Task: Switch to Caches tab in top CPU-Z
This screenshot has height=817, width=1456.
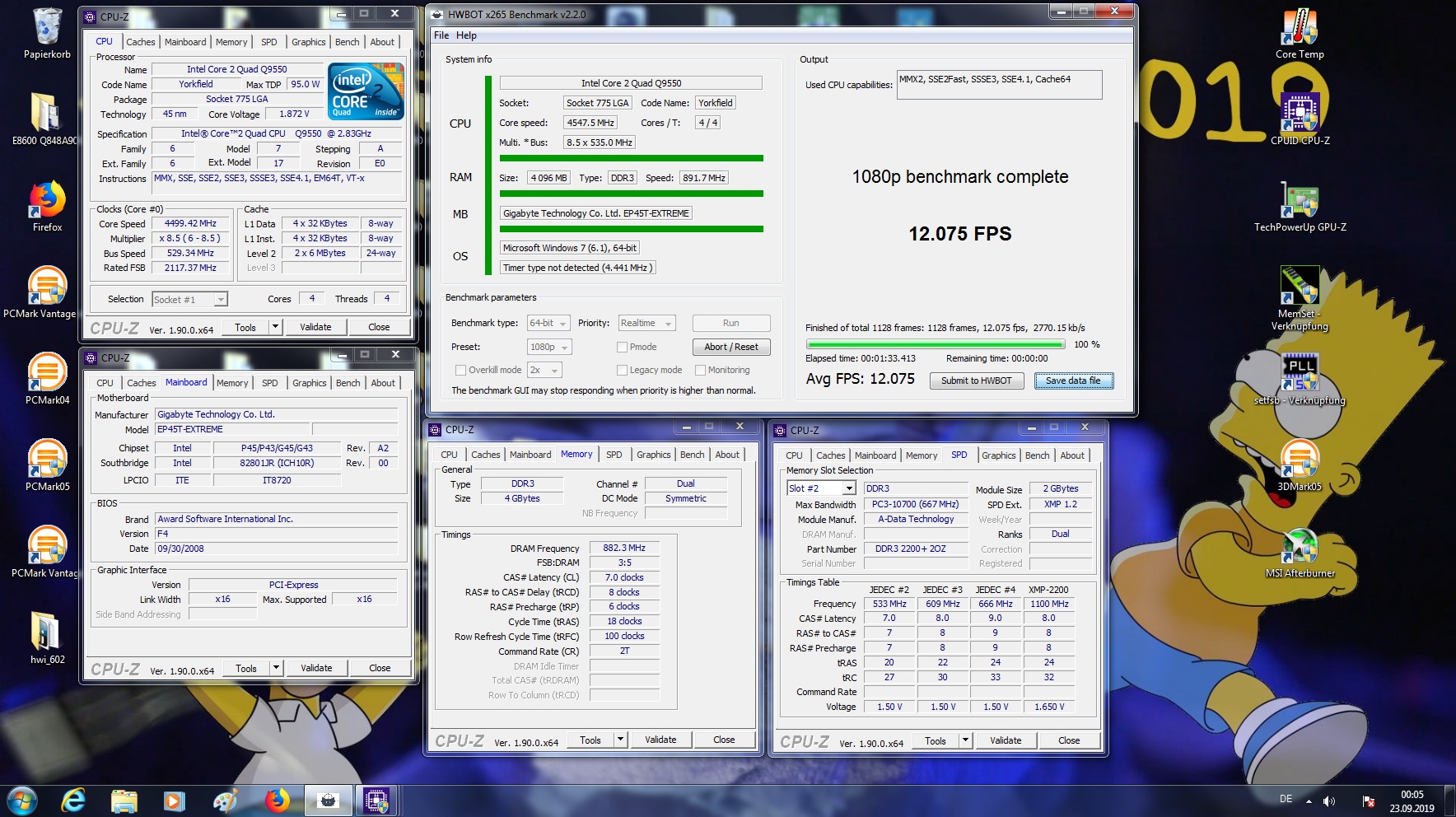Action: pyautogui.click(x=140, y=42)
